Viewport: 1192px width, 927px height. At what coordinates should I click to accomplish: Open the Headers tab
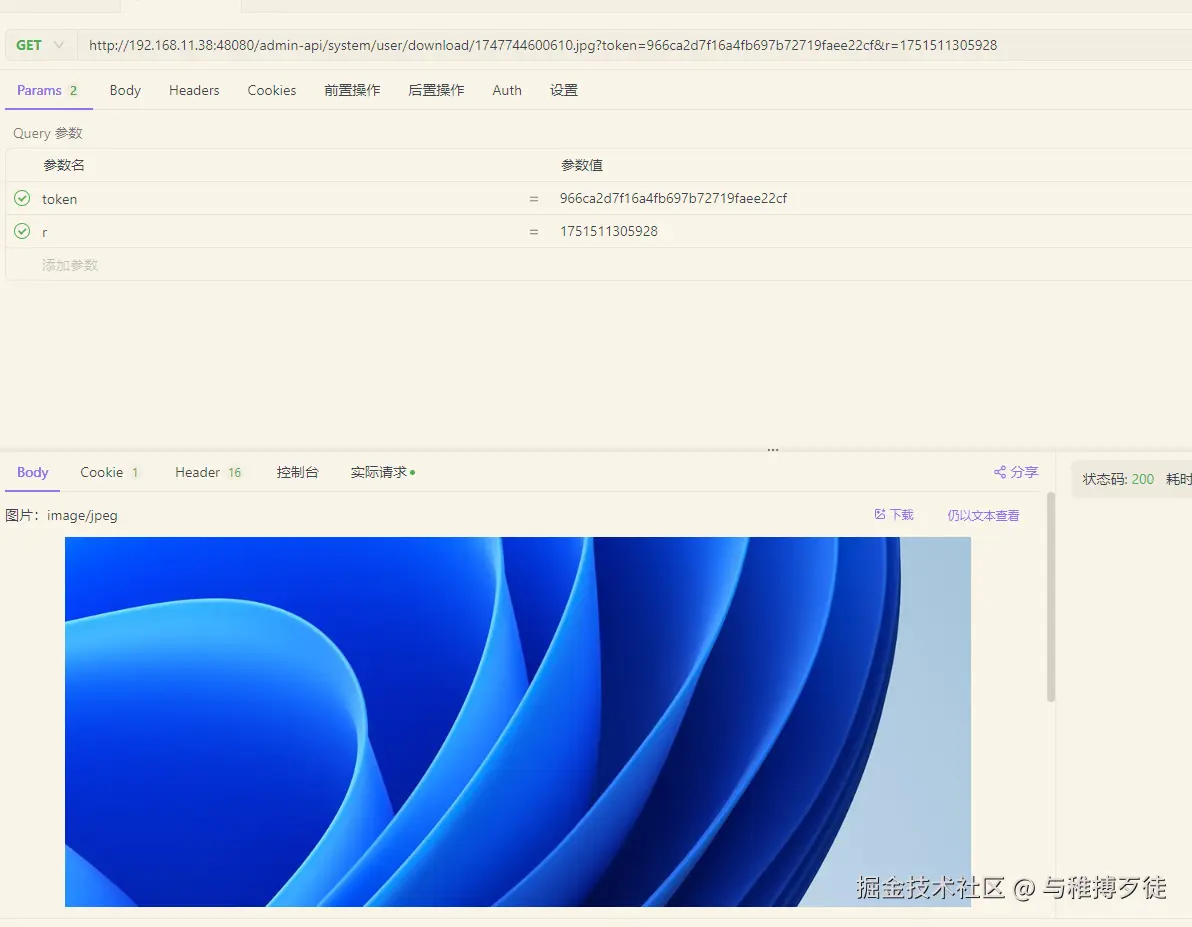tap(194, 90)
